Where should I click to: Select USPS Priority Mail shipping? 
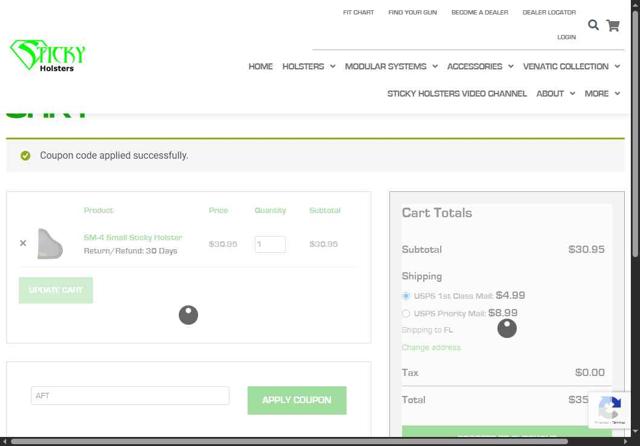pos(406,313)
